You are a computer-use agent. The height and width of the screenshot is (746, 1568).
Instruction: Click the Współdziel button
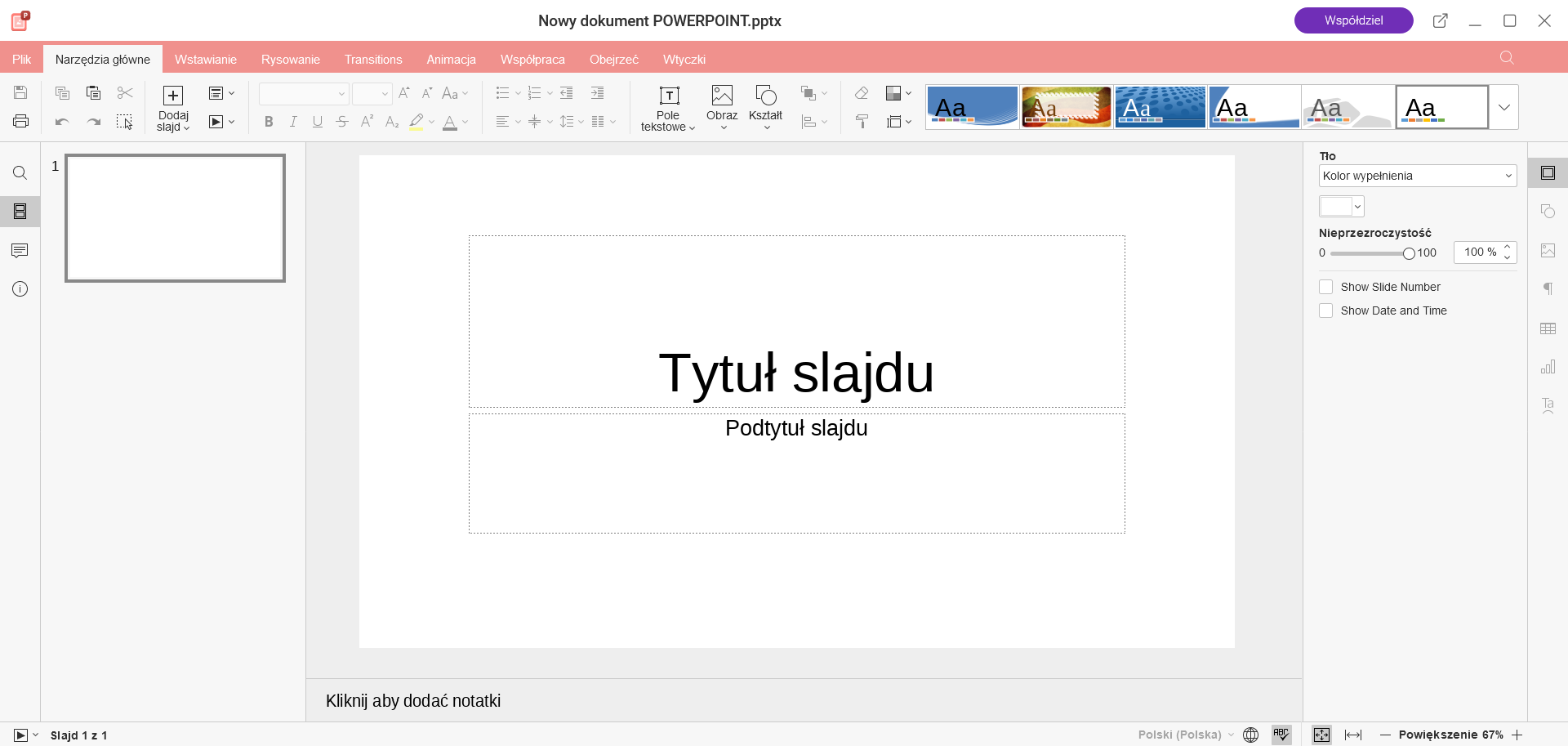point(1353,20)
